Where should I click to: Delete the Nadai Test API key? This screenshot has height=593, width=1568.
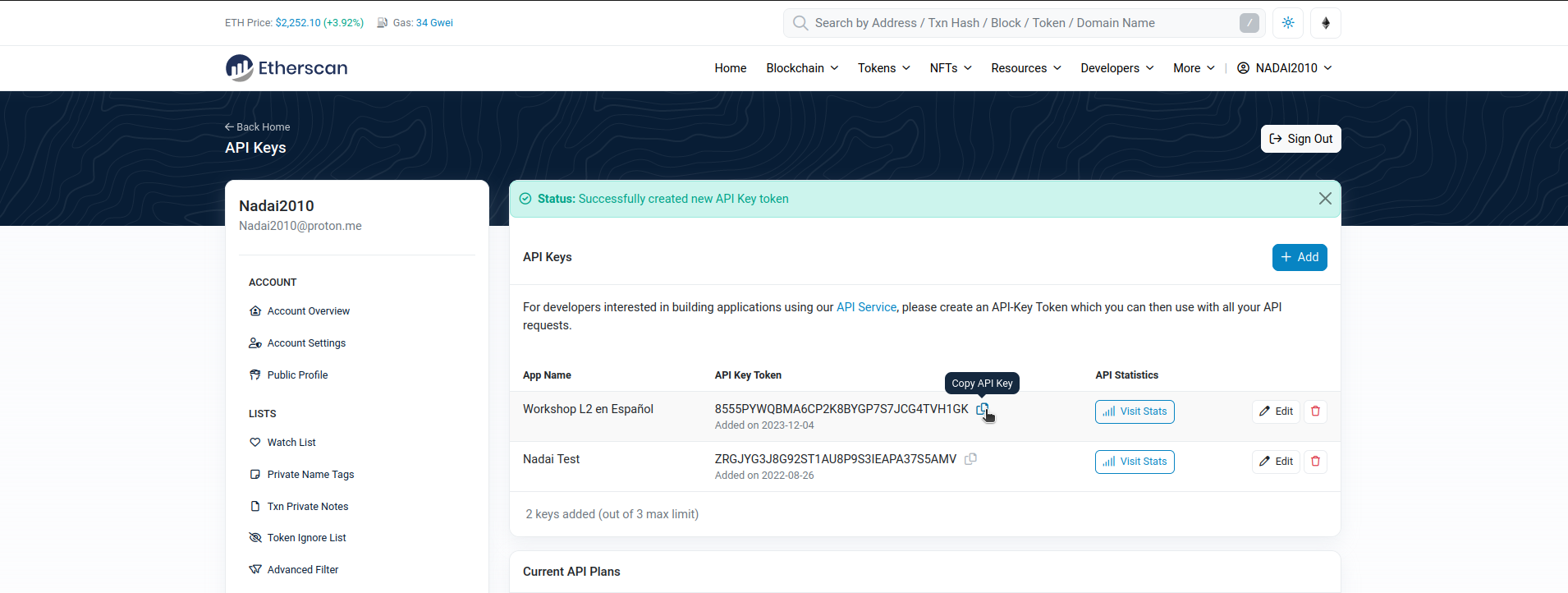pyautogui.click(x=1316, y=462)
